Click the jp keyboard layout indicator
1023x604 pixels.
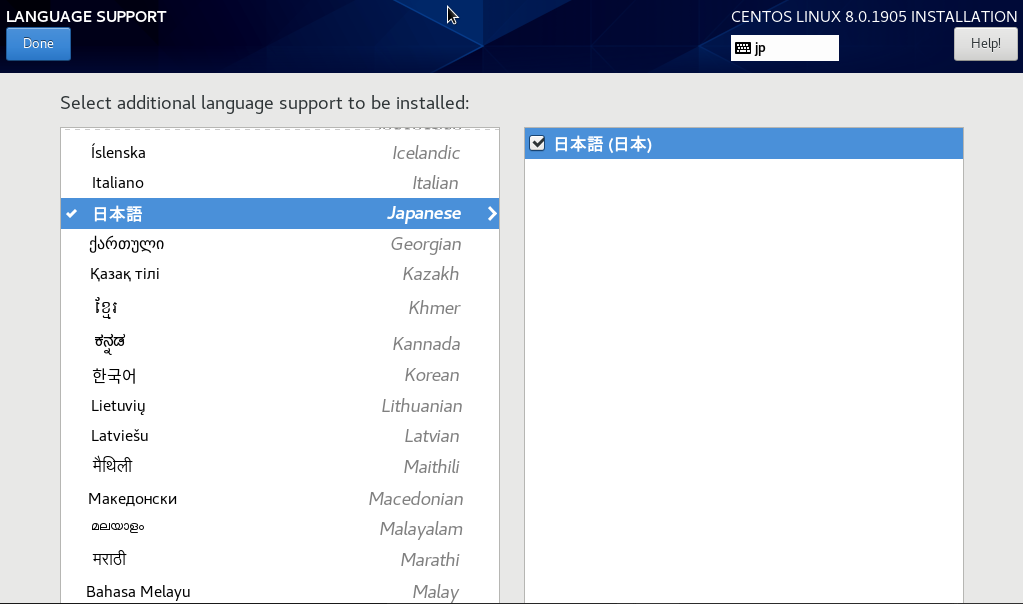[x=784, y=48]
